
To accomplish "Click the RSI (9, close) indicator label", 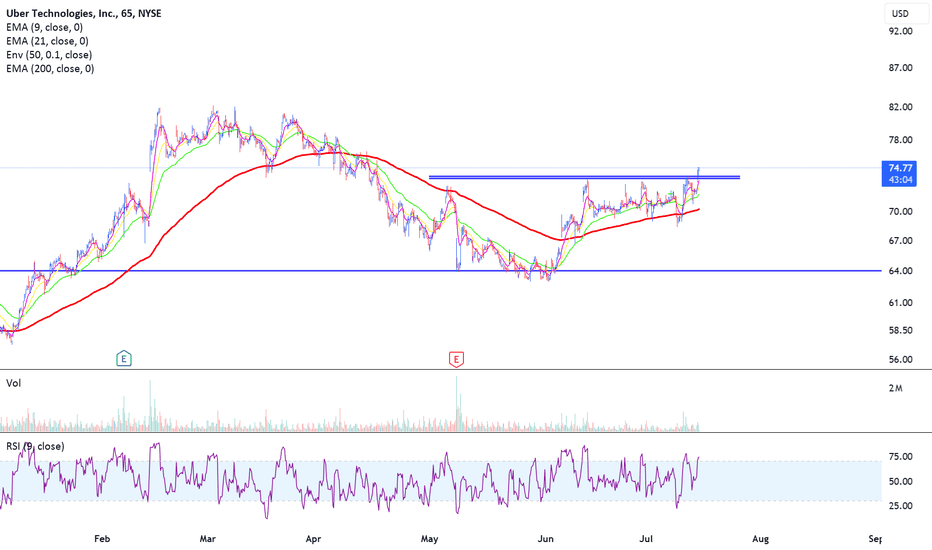I will (x=35, y=446).
